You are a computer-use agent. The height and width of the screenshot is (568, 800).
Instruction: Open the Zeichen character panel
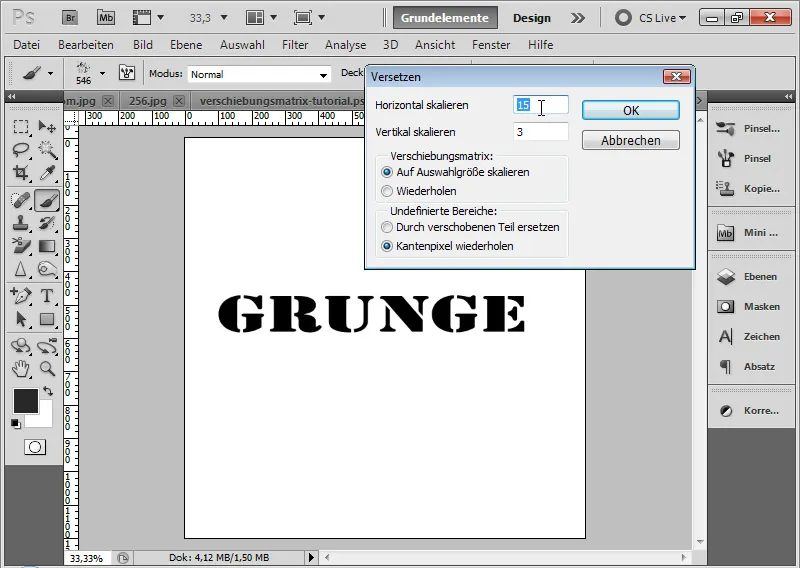[x=748, y=337]
